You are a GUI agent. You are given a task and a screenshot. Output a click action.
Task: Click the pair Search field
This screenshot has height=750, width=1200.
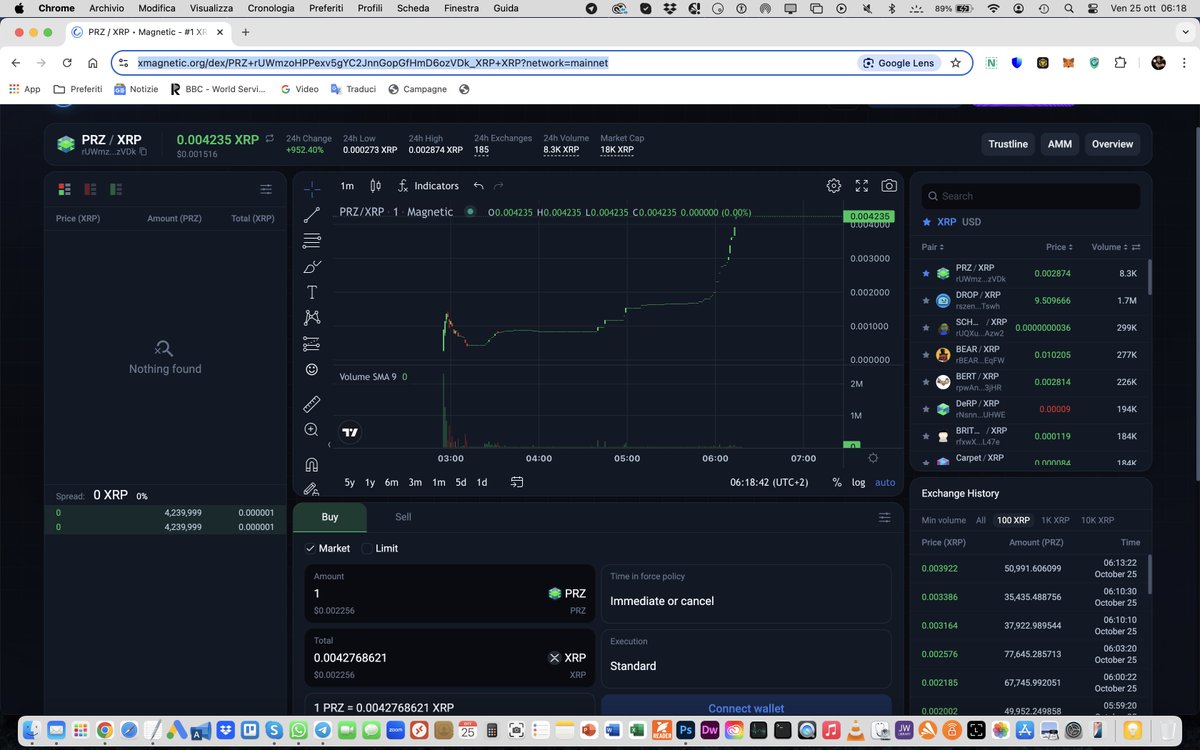pyautogui.click(x=1030, y=196)
